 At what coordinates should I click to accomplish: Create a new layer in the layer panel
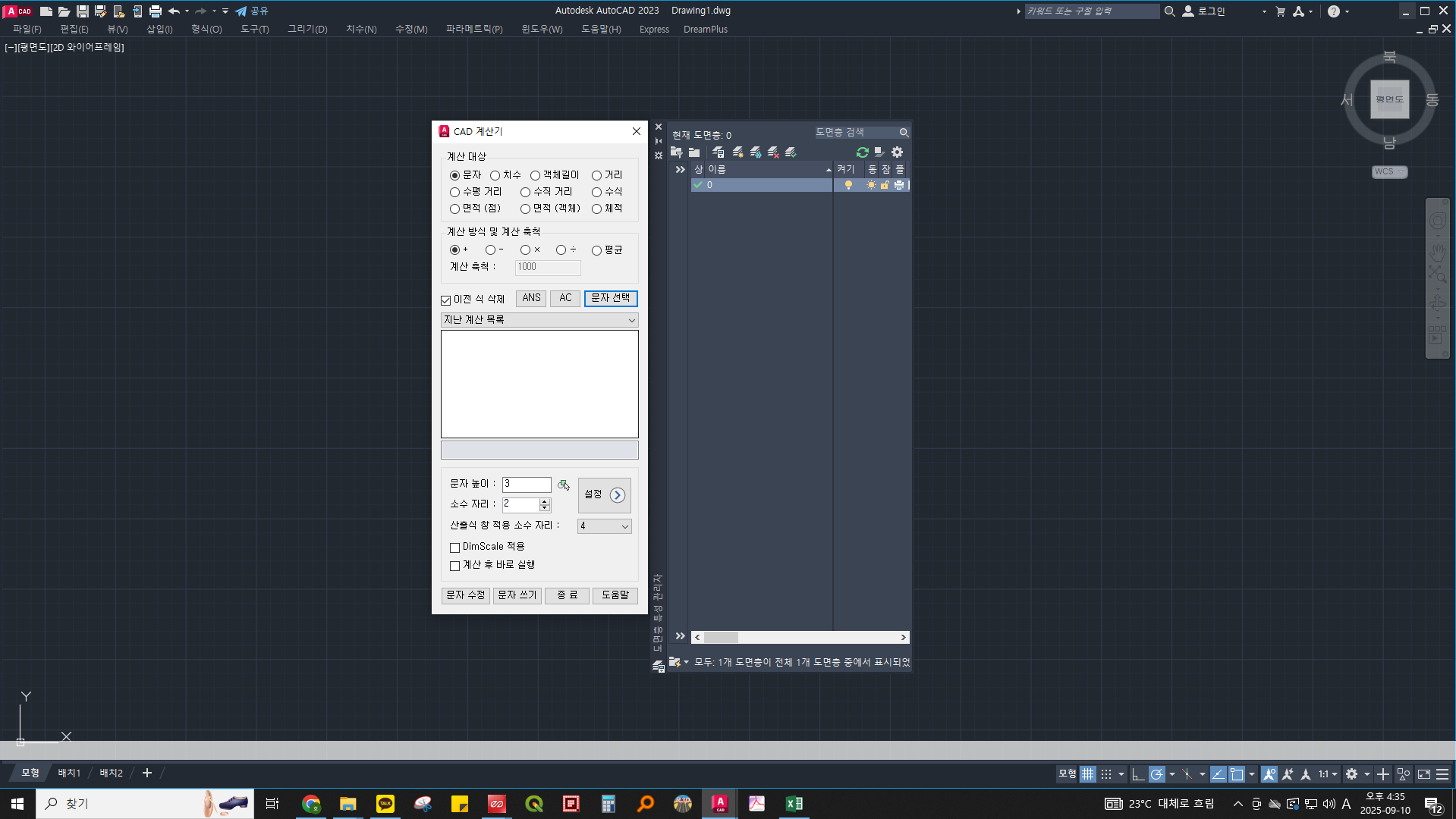tap(737, 152)
